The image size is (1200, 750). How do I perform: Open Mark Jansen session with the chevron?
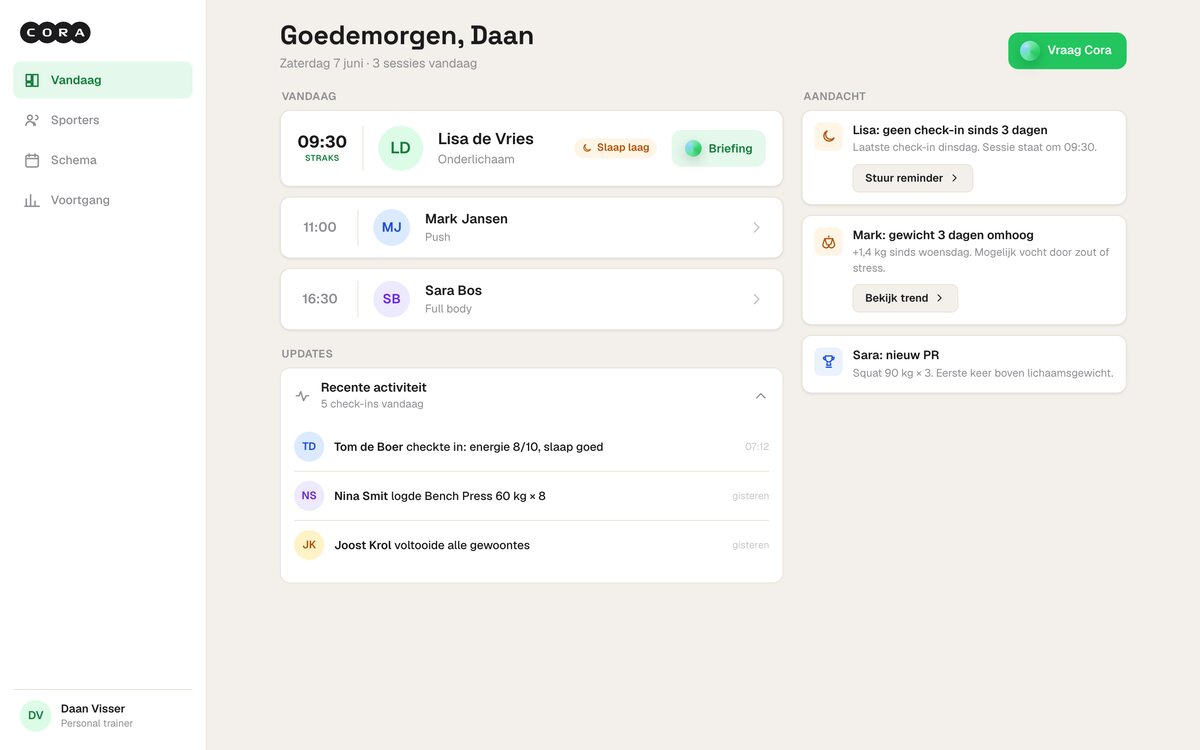tap(757, 228)
